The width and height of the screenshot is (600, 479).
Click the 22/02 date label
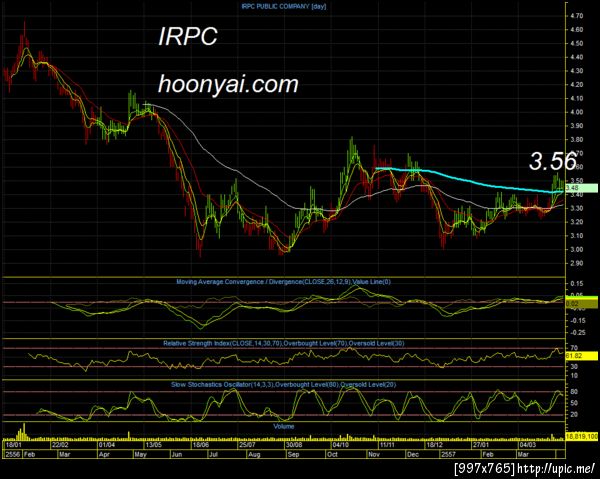click(60, 445)
